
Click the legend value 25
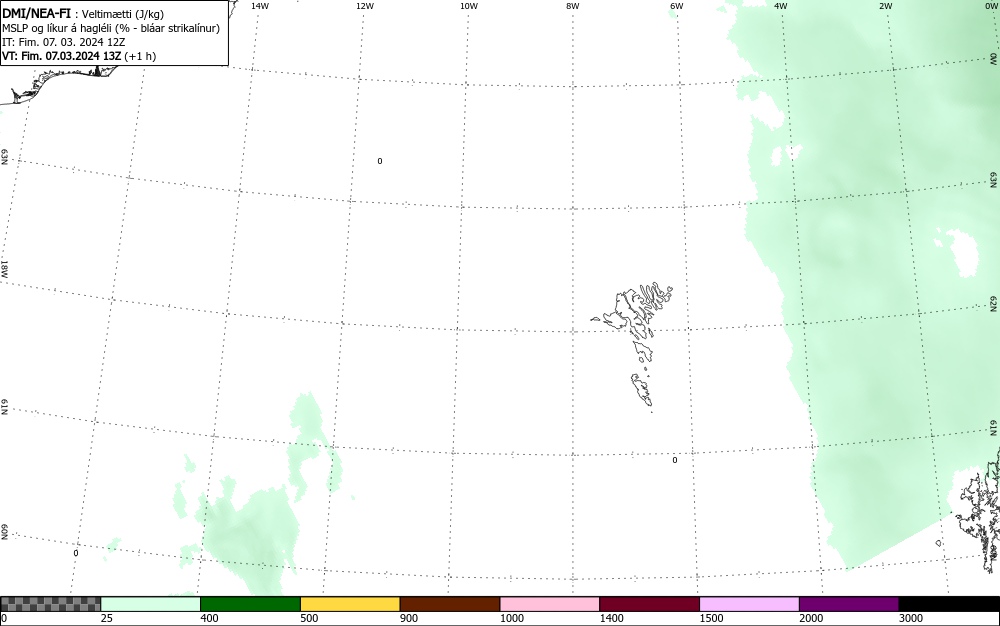pyautogui.click(x=107, y=618)
